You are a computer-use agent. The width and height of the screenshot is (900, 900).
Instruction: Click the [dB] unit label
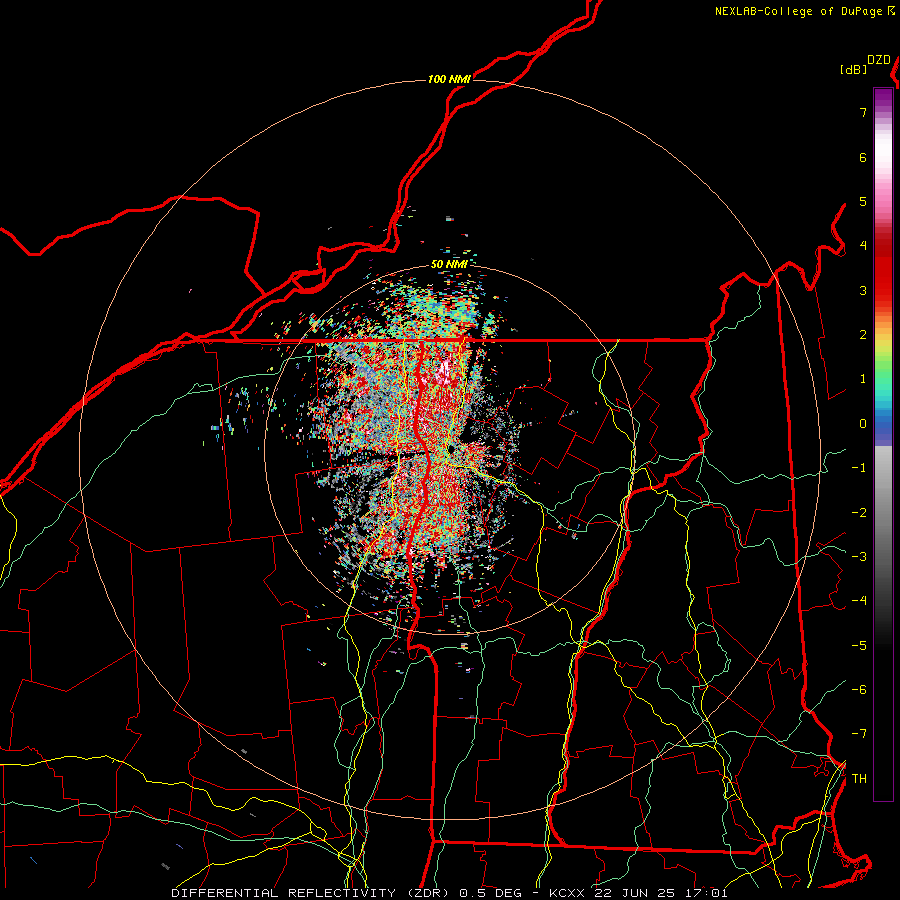853,69
